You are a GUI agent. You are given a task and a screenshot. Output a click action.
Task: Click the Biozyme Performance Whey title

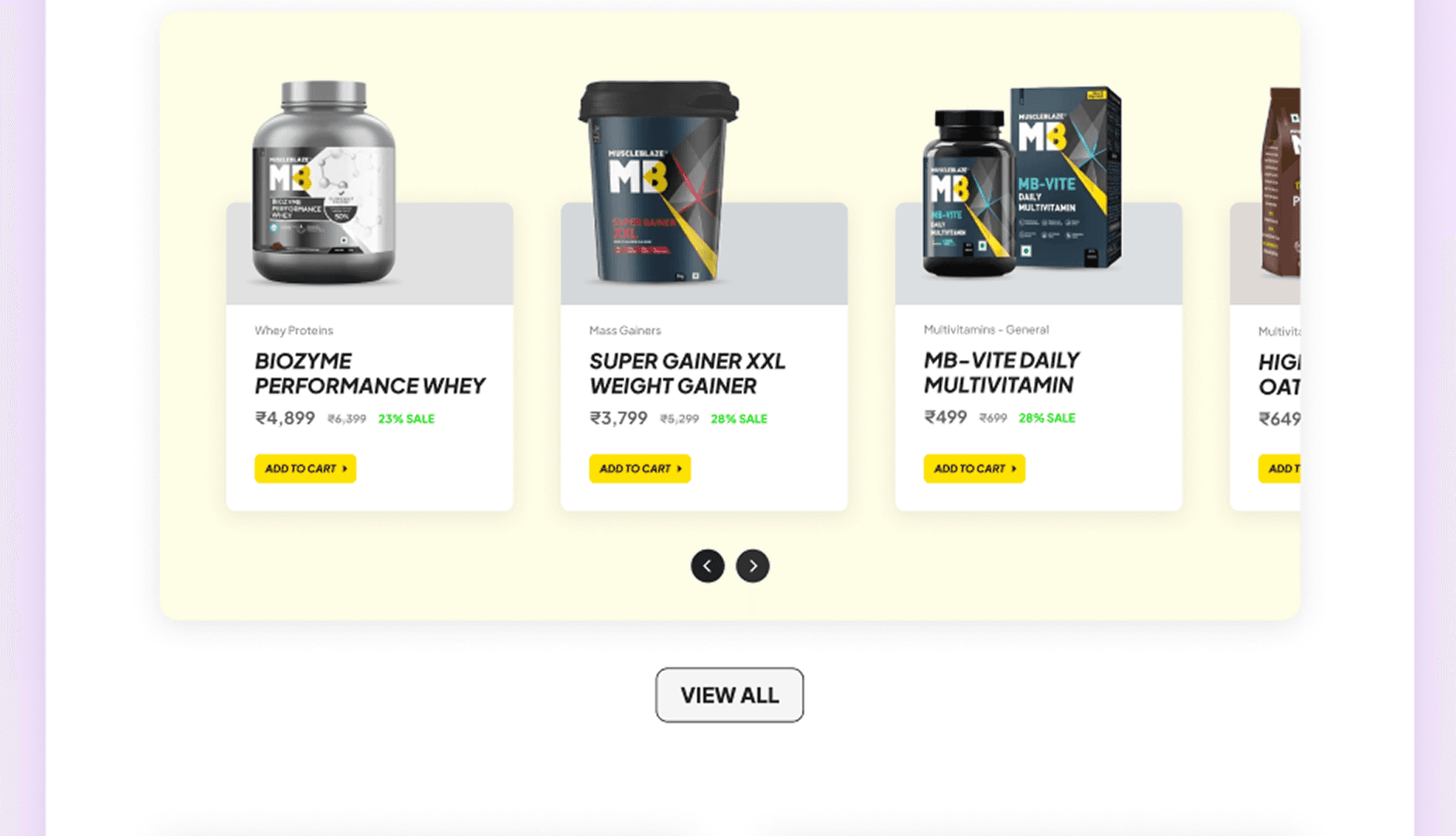click(369, 373)
